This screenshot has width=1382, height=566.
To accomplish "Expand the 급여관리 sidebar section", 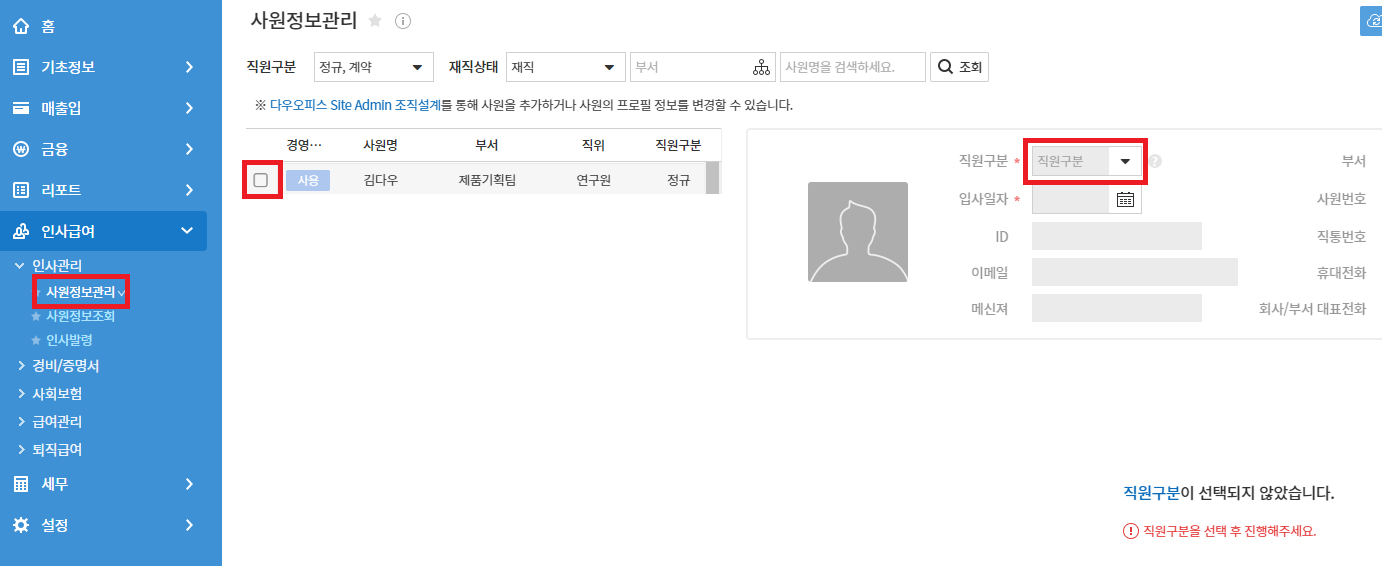I will point(57,422).
